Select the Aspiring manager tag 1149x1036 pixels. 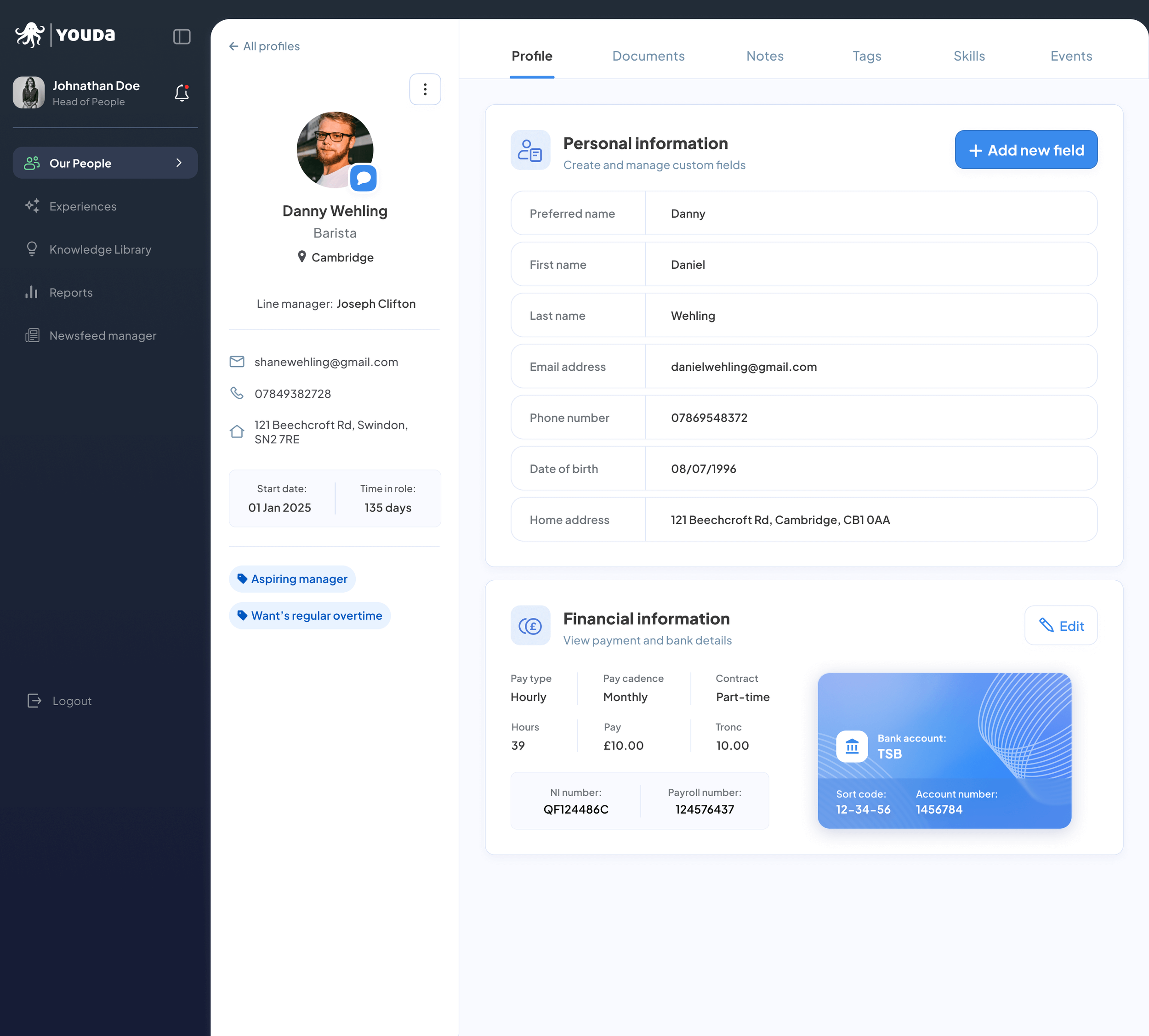click(292, 579)
